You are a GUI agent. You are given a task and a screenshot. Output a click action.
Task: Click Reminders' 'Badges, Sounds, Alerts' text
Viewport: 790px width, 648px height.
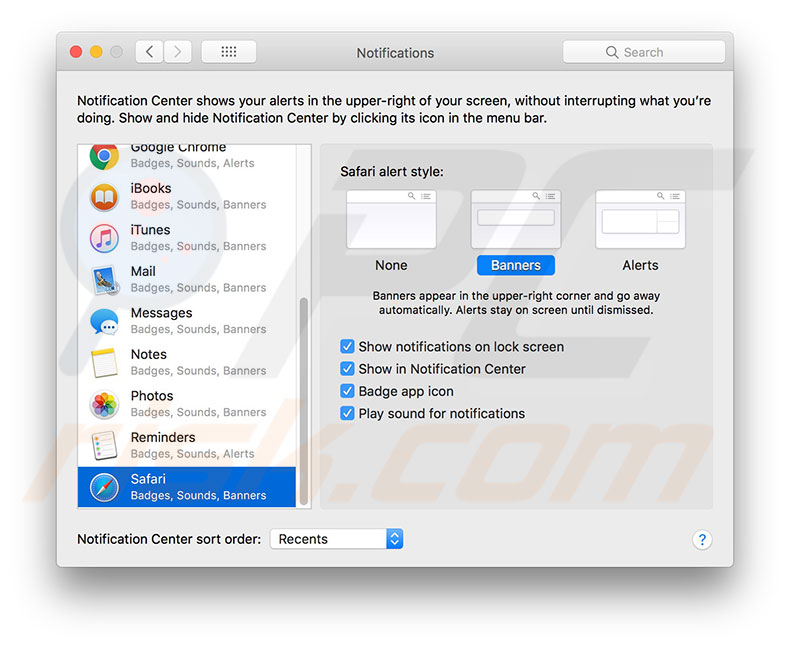pyautogui.click(x=192, y=454)
